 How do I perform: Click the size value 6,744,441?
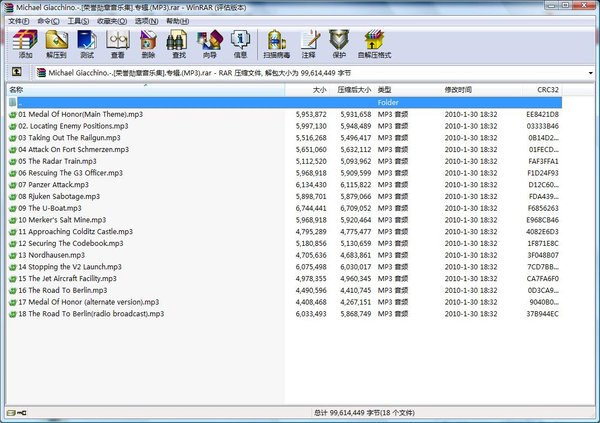311,208
